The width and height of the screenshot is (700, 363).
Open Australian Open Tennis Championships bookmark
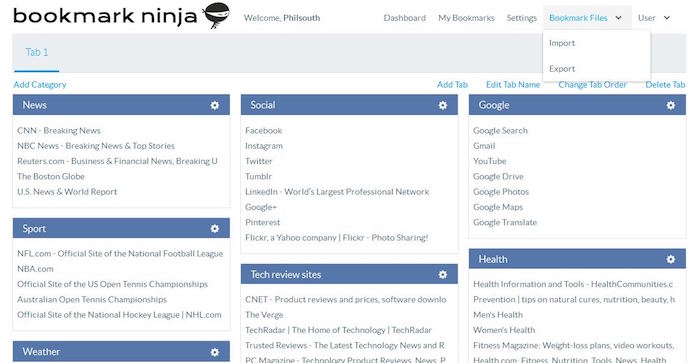tap(92, 299)
